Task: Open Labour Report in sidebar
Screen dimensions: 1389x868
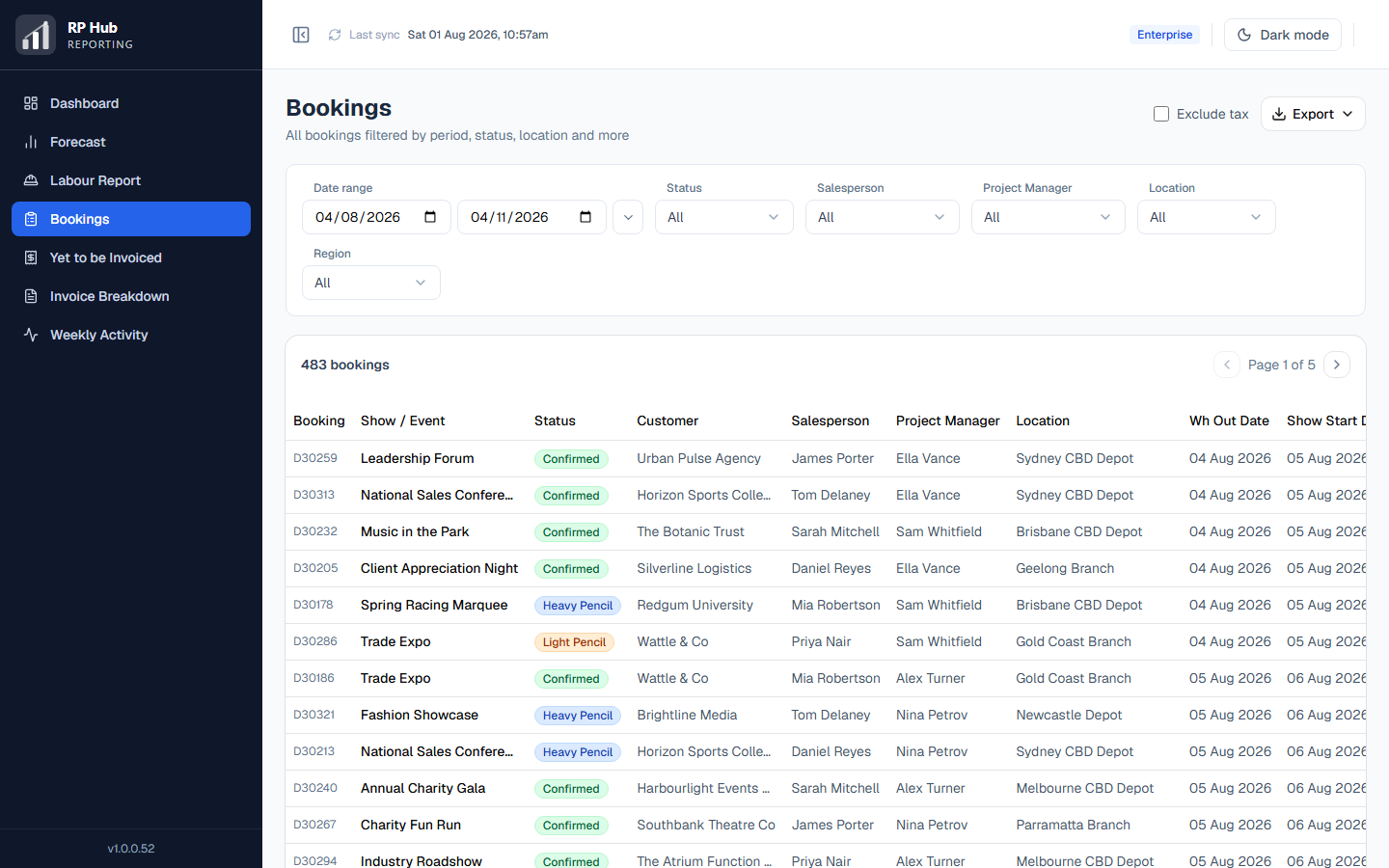Action: pyautogui.click(x=131, y=180)
